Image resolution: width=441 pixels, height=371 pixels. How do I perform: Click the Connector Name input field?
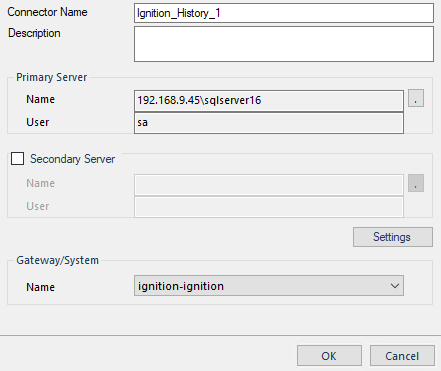(284, 13)
